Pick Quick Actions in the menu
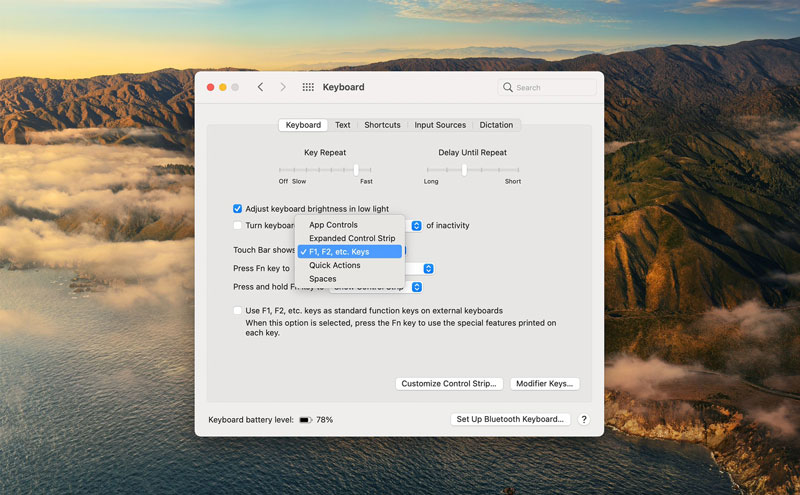 (x=334, y=265)
